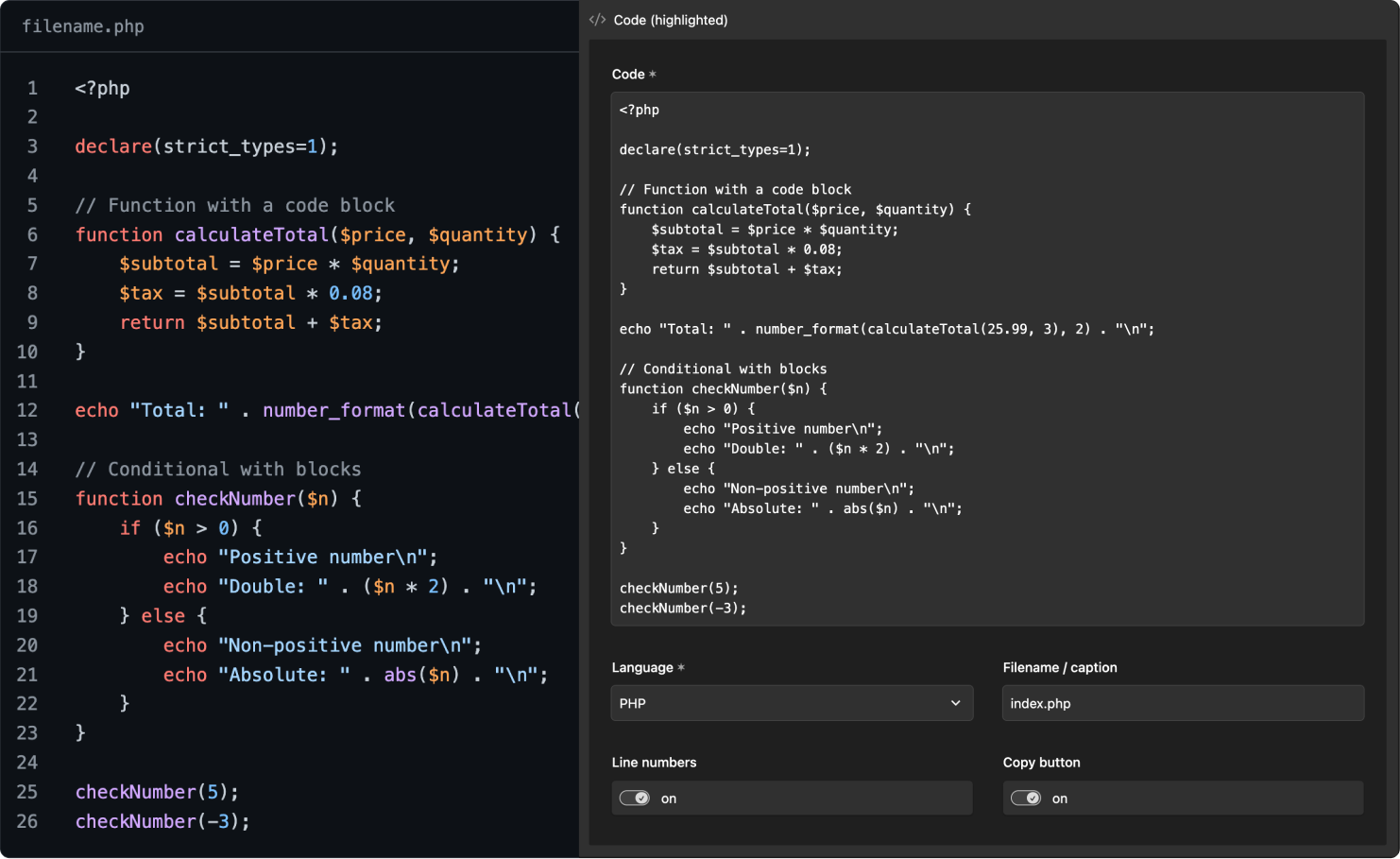Viewport: 1400px width, 859px height.
Task: Click the Language field label
Action: pos(642,667)
